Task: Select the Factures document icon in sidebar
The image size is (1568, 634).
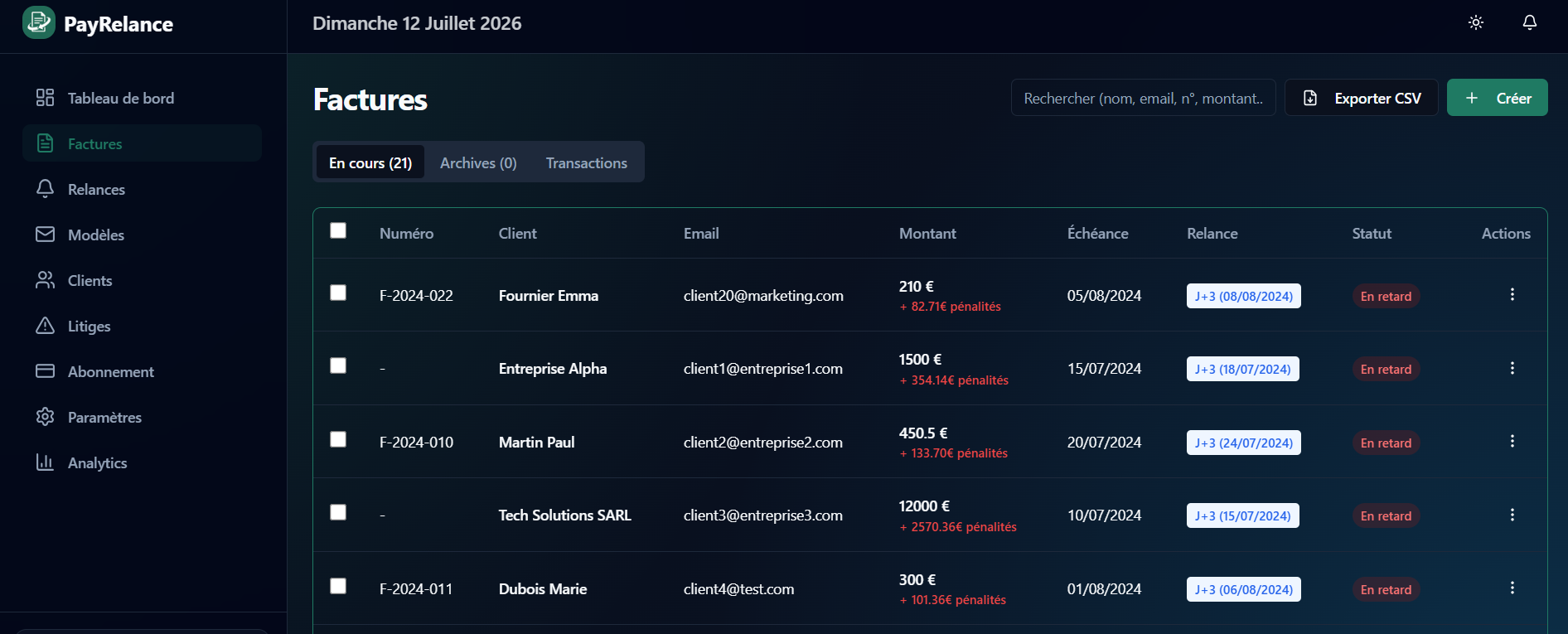Action: (45, 143)
